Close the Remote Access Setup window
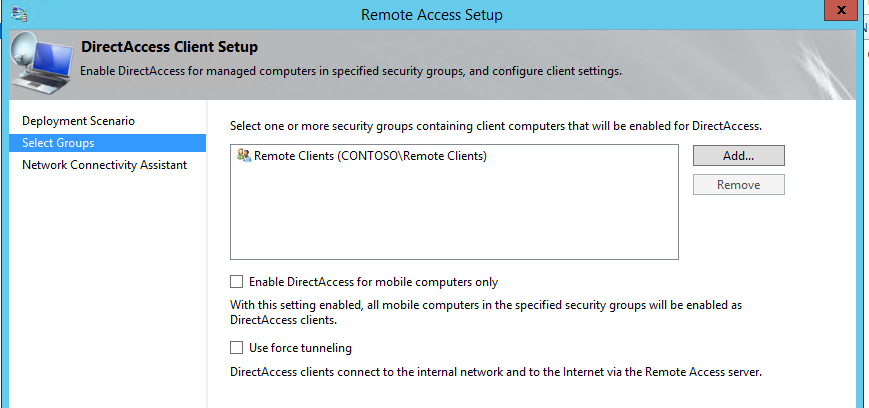Viewport: 869px width, 408px height. click(841, 11)
